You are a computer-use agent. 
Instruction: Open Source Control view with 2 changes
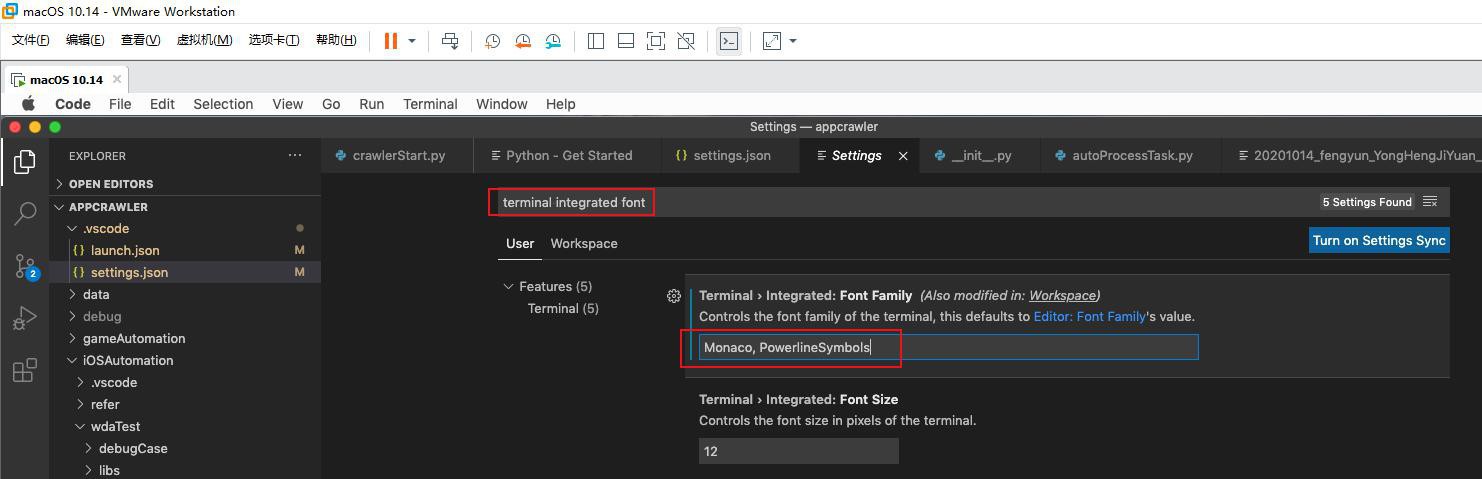[x=25, y=266]
